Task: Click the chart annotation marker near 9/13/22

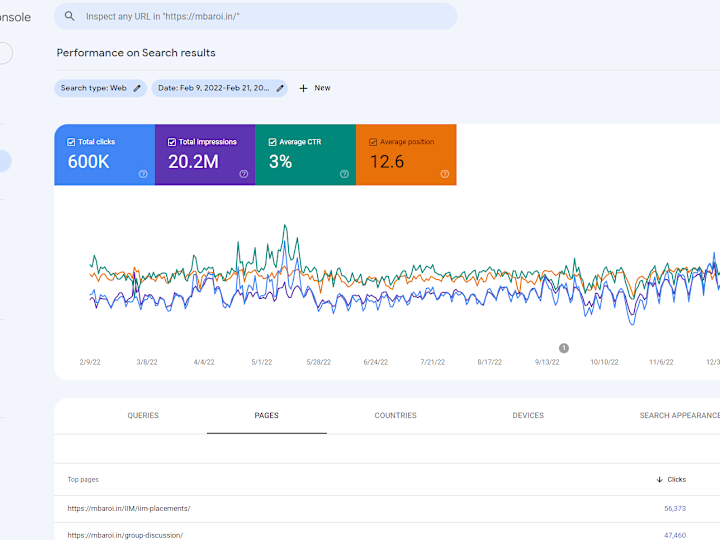Action: pos(564,348)
